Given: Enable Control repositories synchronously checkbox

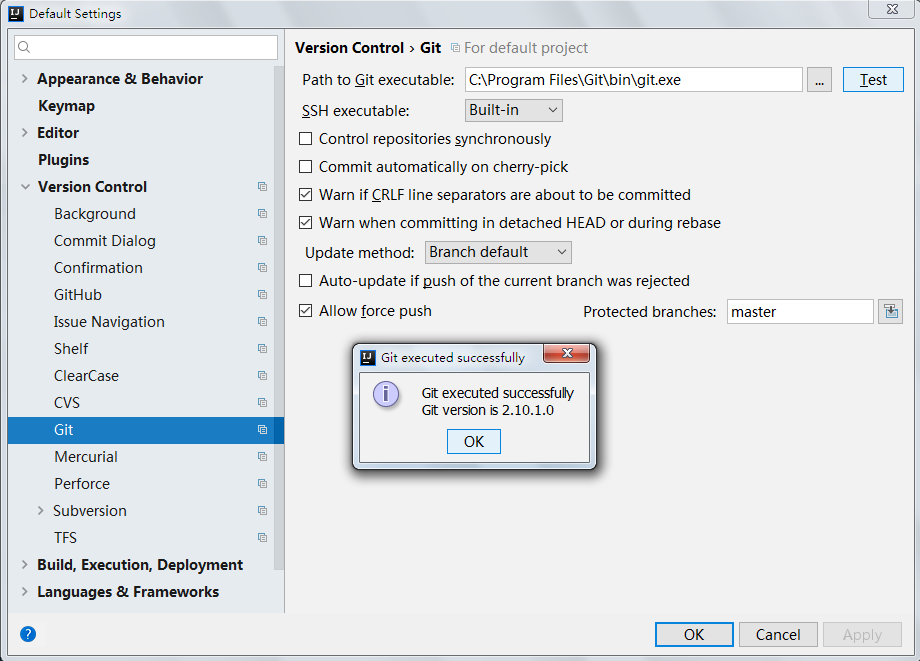Looking at the screenshot, I should pyautogui.click(x=306, y=139).
